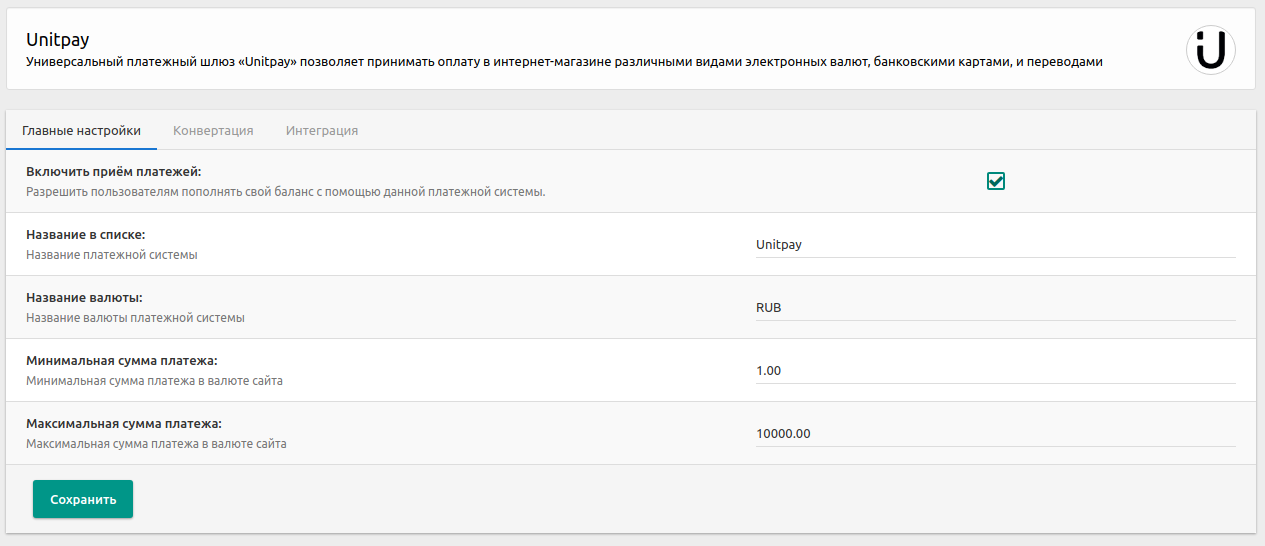Open the Интеграция tab
Viewport: 1265px width, 546px height.
tap(322, 130)
